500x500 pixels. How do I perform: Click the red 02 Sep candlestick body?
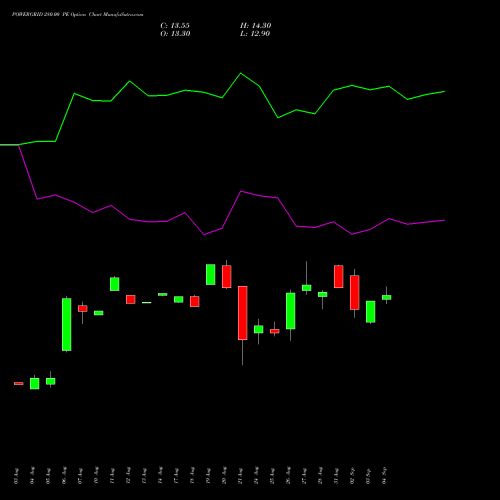[x=355, y=292]
